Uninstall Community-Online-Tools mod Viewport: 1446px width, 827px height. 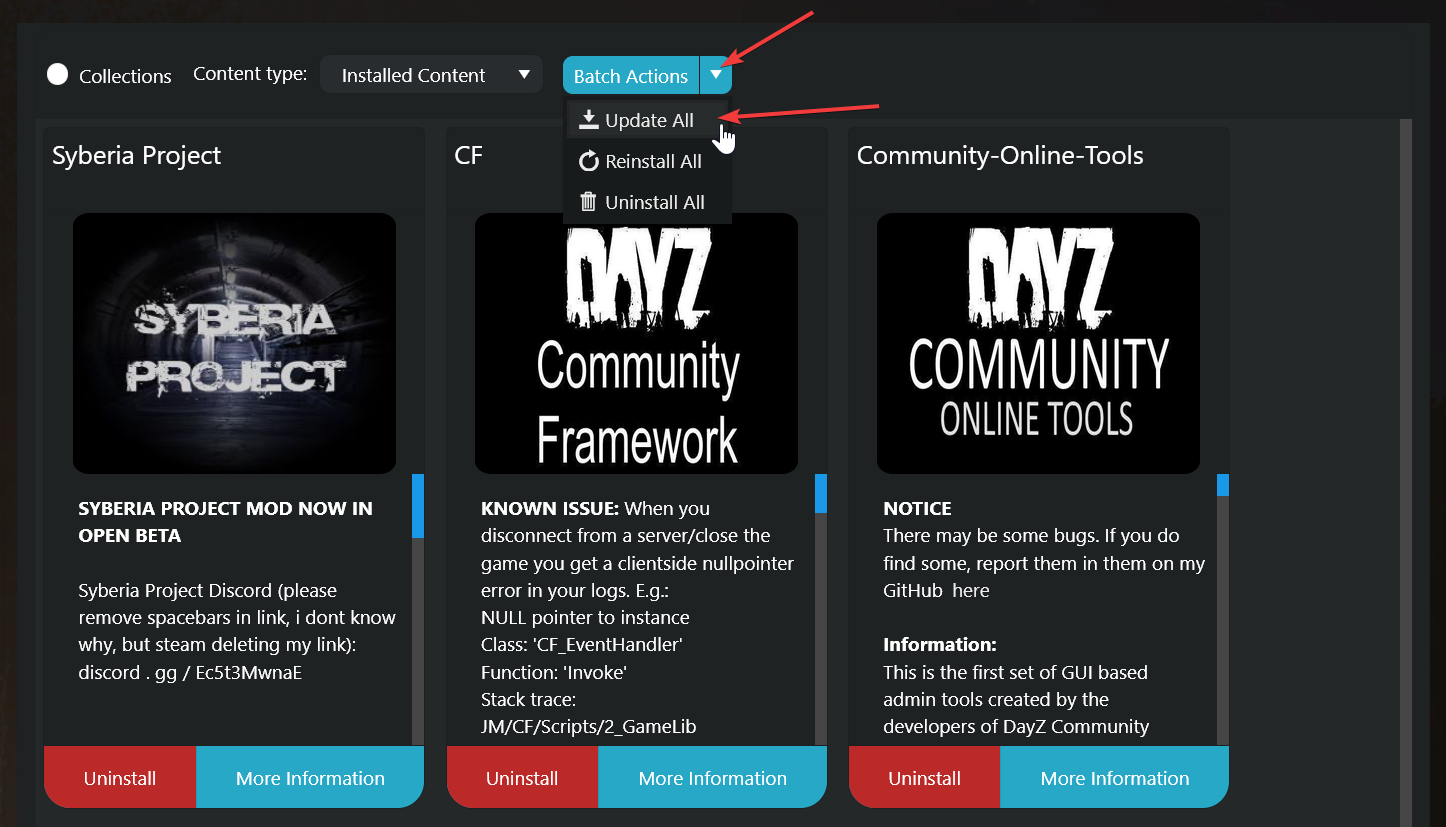point(924,777)
